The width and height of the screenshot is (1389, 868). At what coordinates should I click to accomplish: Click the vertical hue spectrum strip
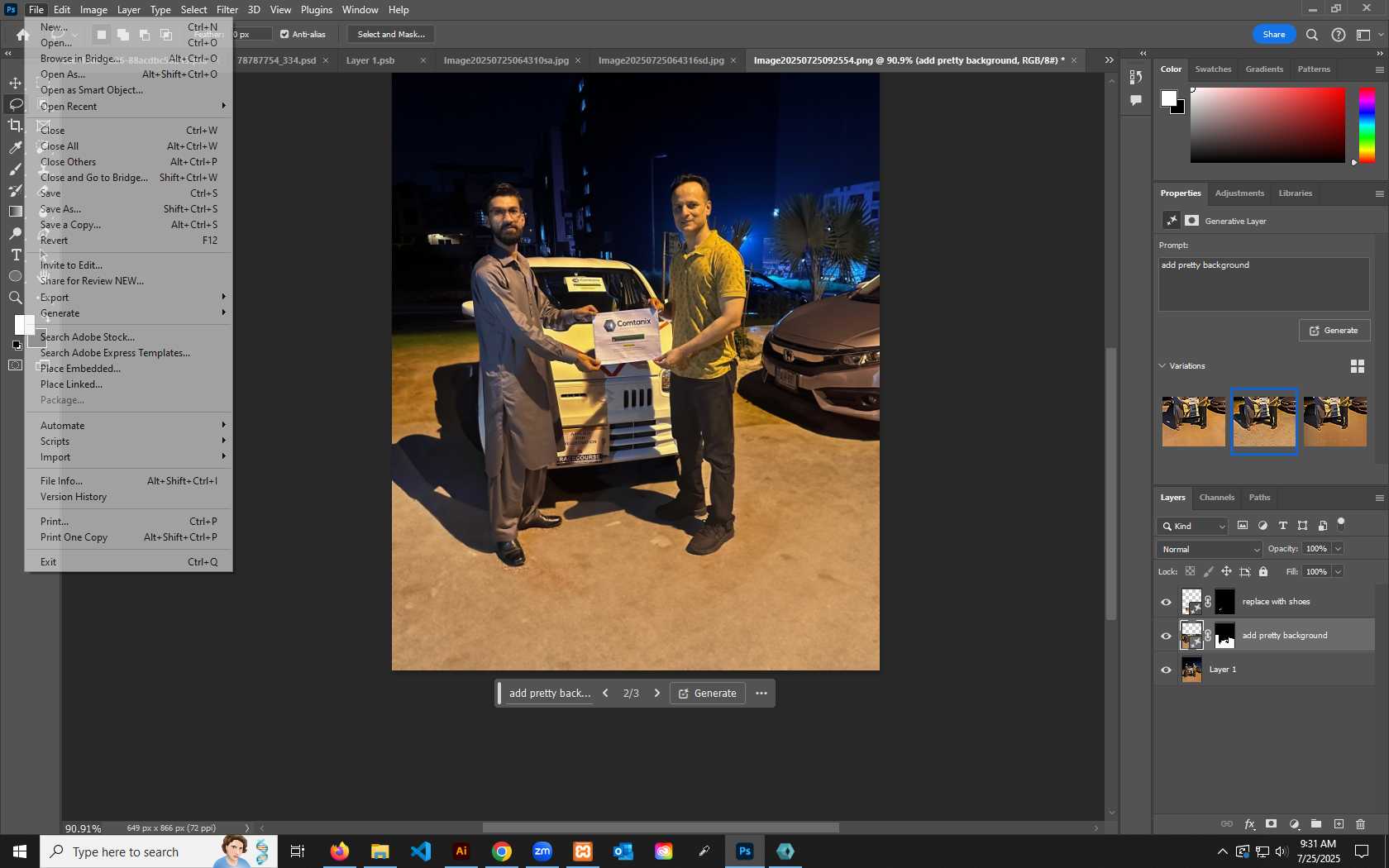[1368, 125]
